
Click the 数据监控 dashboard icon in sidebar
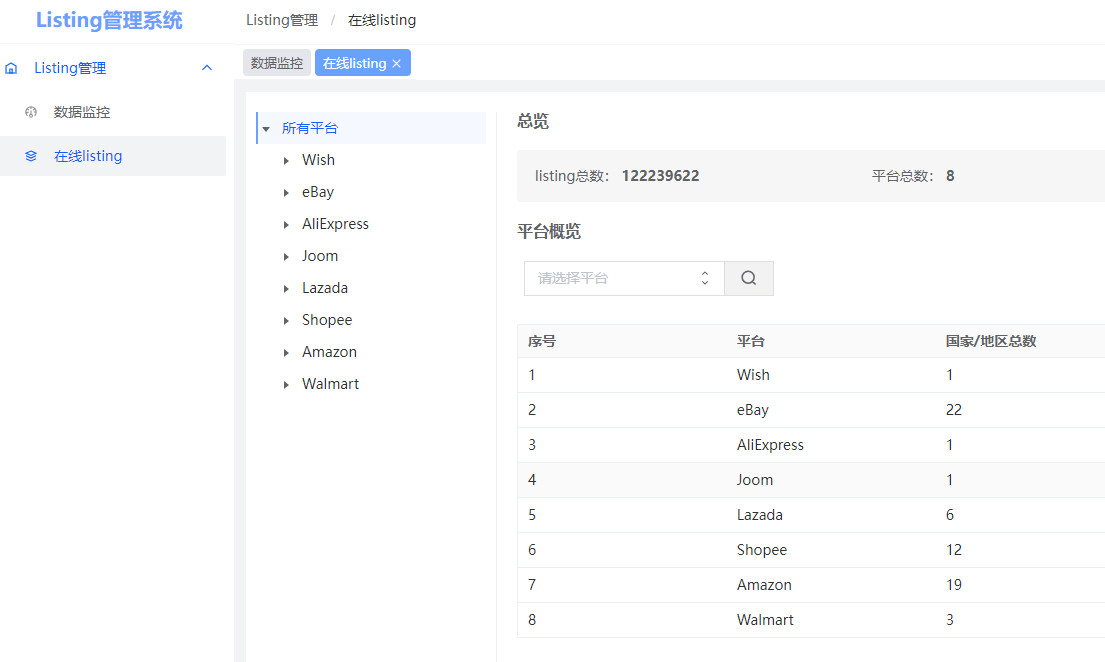(31, 112)
